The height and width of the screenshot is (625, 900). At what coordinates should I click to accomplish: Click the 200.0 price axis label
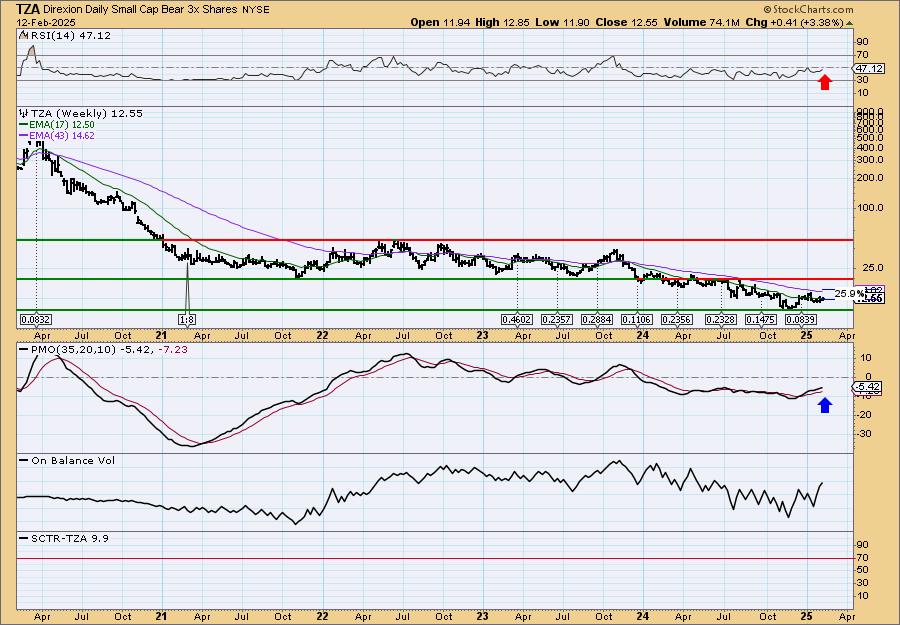click(x=869, y=177)
